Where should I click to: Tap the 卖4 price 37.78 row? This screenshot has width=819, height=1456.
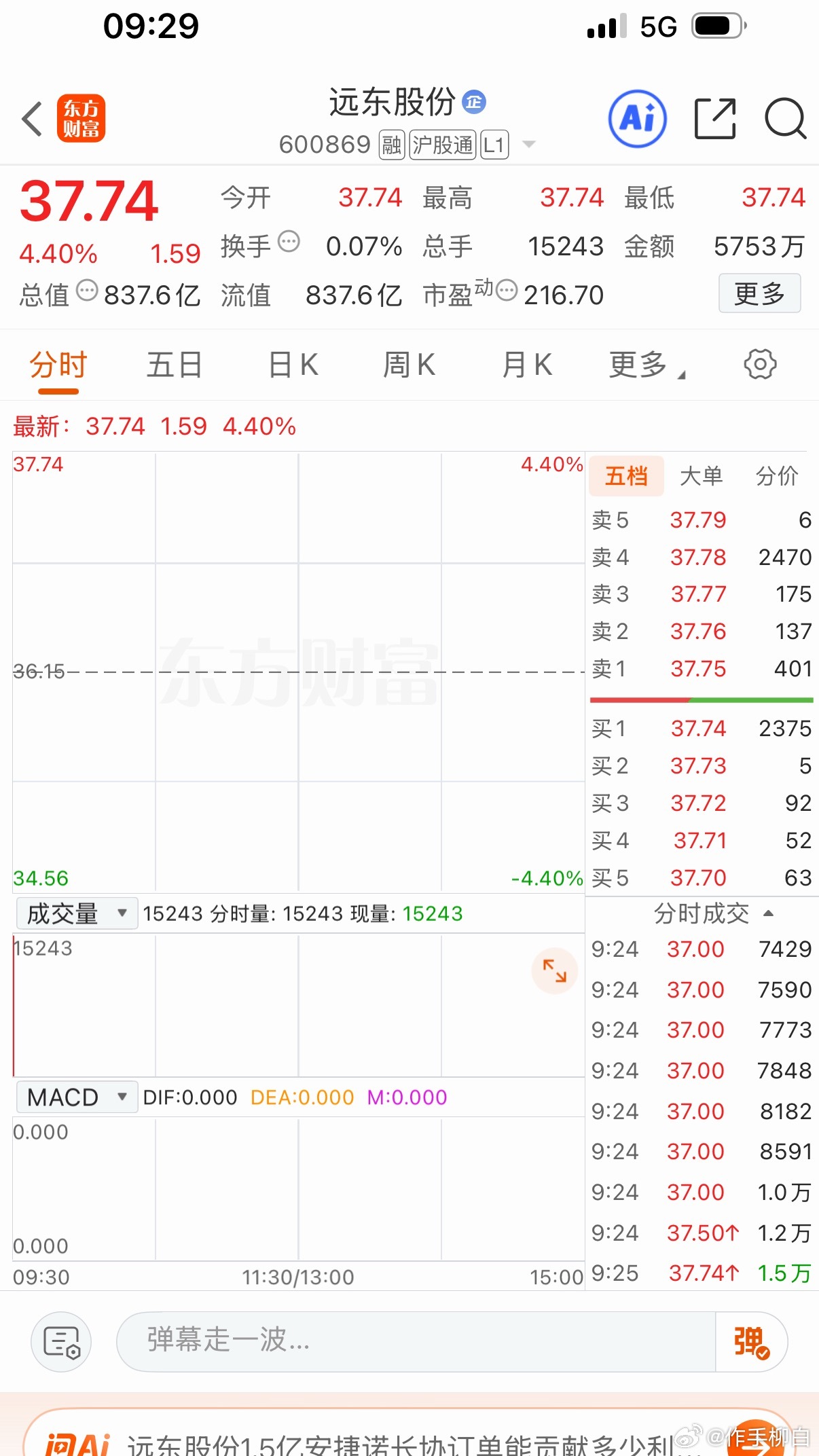(x=702, y=558)
